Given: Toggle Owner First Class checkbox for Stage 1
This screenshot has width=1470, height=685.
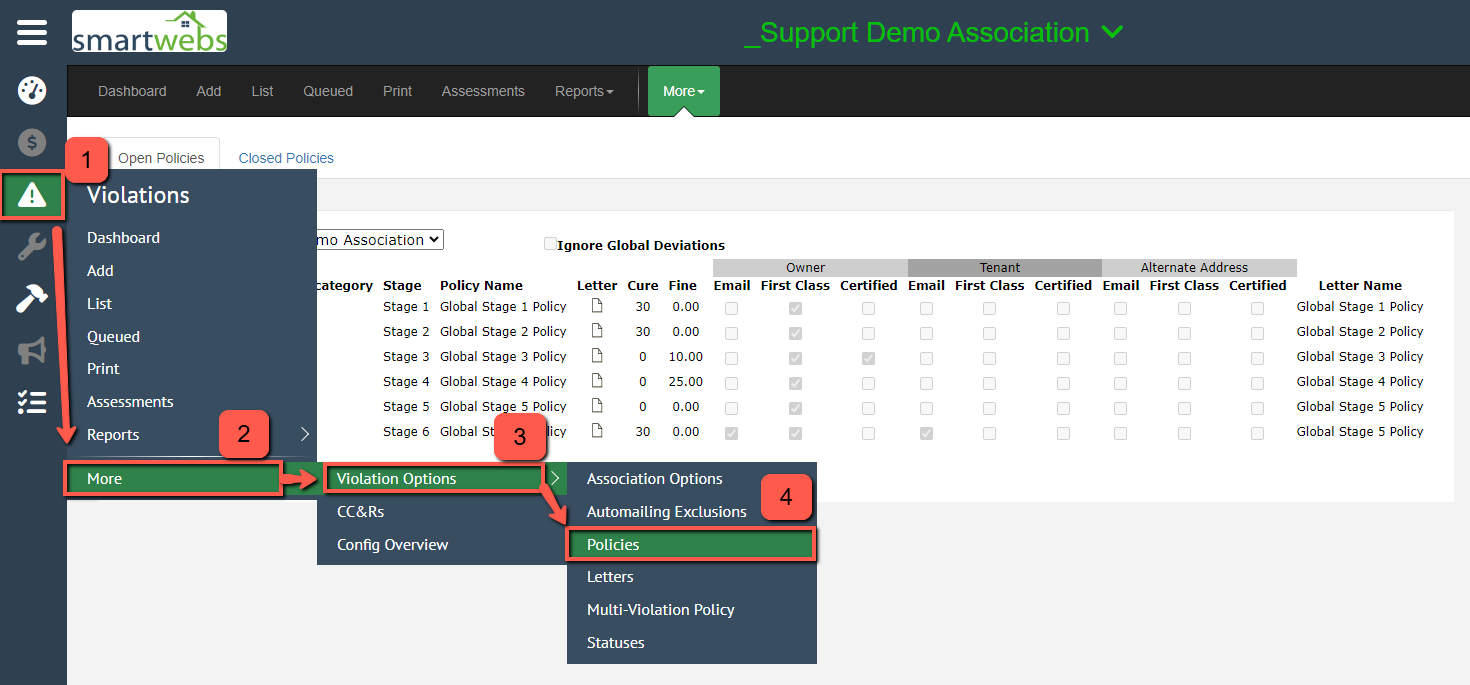Looking at the screenshot, I should [795, 308].
